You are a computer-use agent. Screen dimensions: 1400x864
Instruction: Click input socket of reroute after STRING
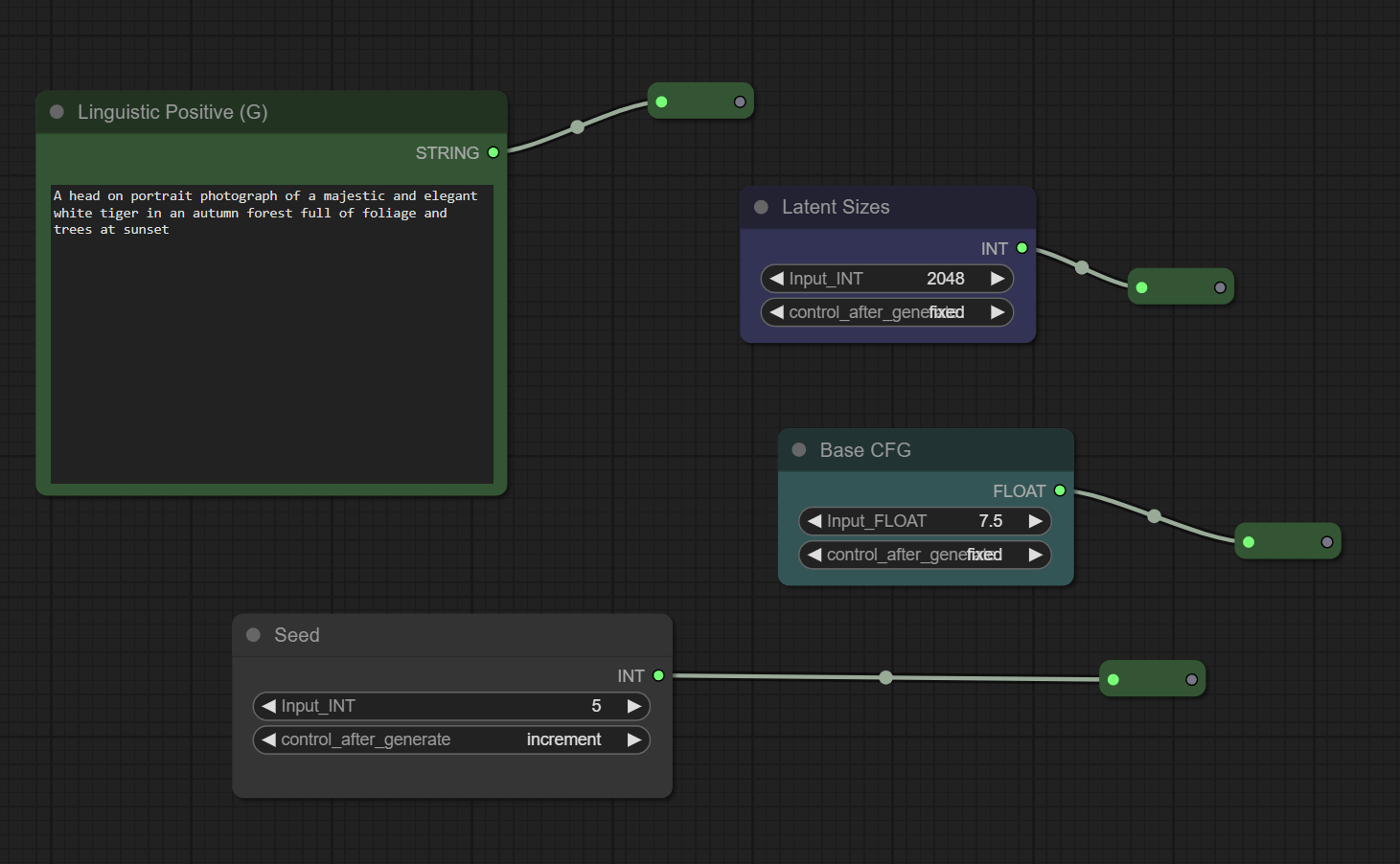coord(661,102)
